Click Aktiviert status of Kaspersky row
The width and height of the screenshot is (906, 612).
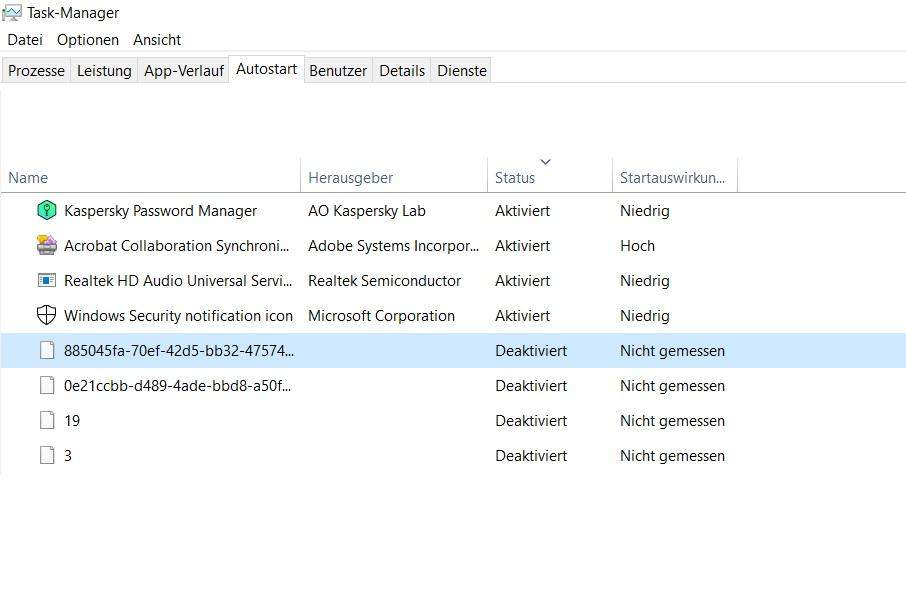(x=522, y=210)
